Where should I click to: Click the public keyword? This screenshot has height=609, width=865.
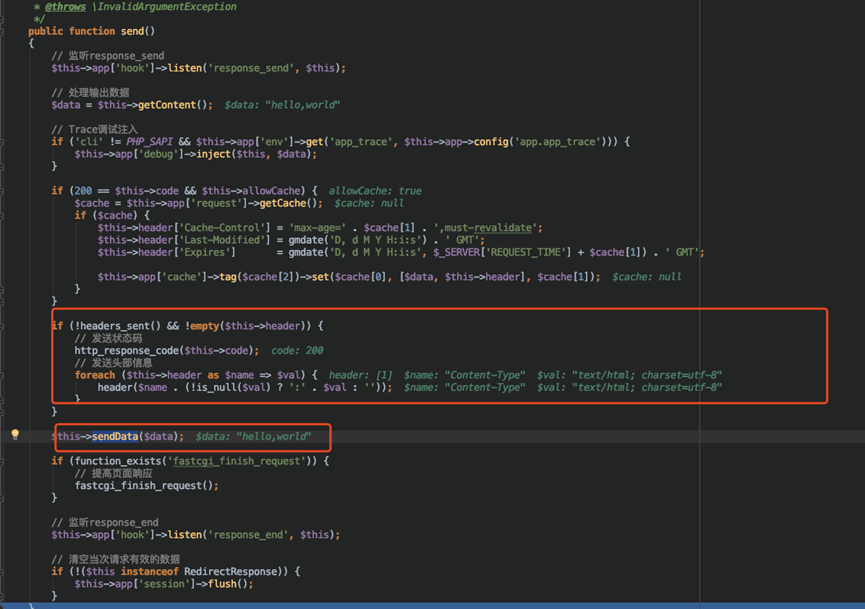pos(45,31)
